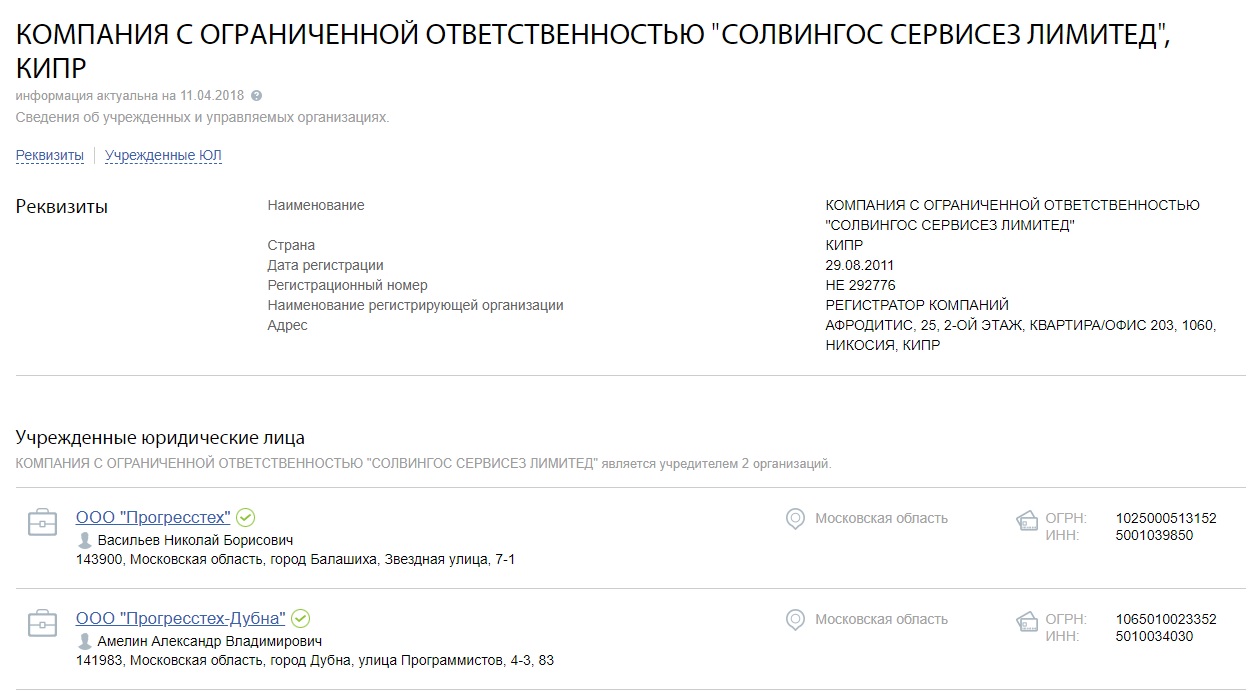Click briefcase icon beside ООО "Прогресстех-Дубна"
This screenshot has width=1251, height=691.
(42, 623)
